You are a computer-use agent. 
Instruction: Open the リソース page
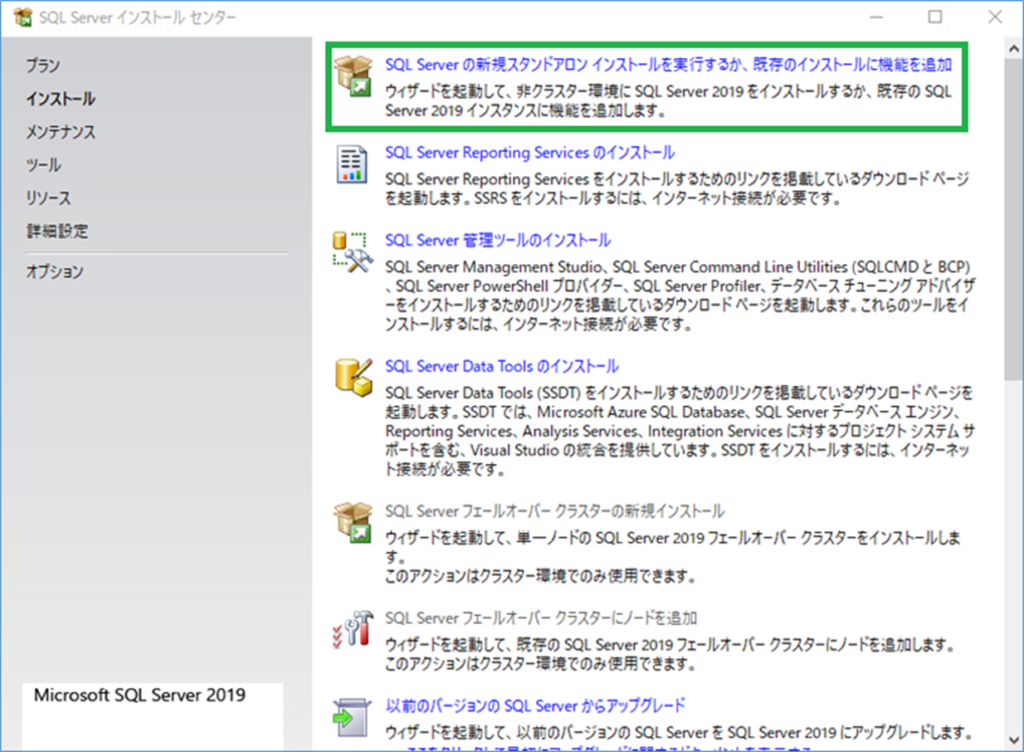48,198
